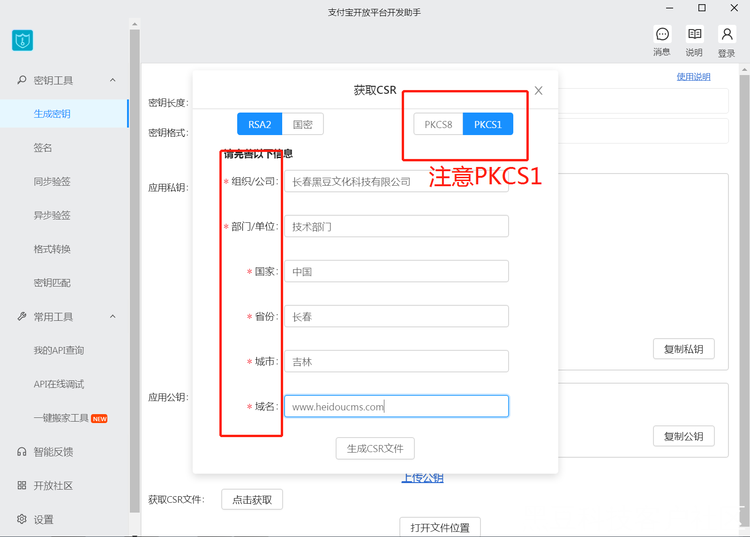Open the 说明 book icon
Screen dimensions: 750x537
(x=694, y=34)
